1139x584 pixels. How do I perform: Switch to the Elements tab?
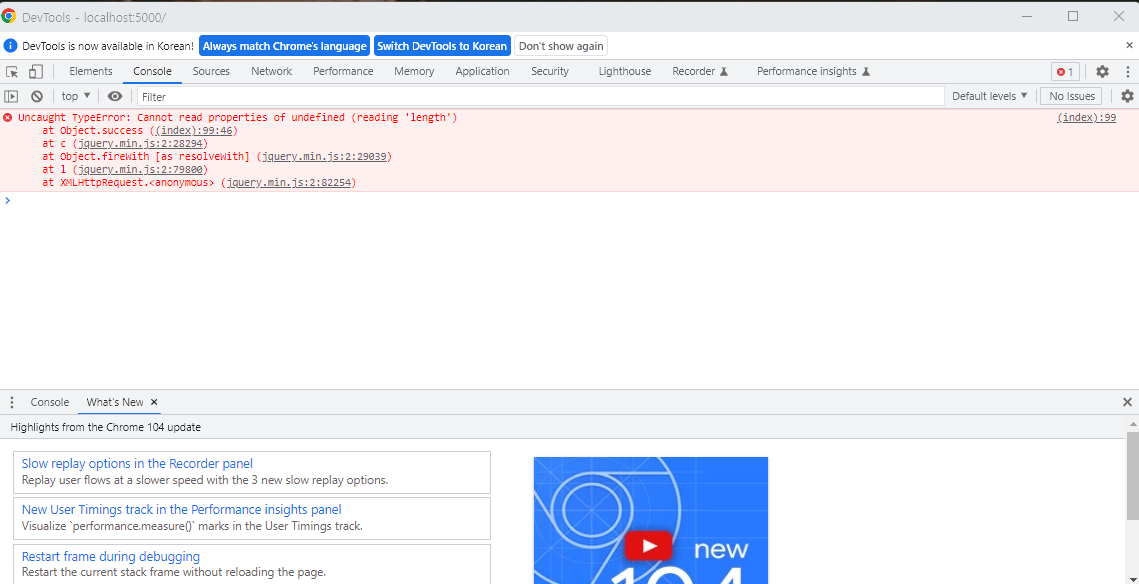[91, 71]
